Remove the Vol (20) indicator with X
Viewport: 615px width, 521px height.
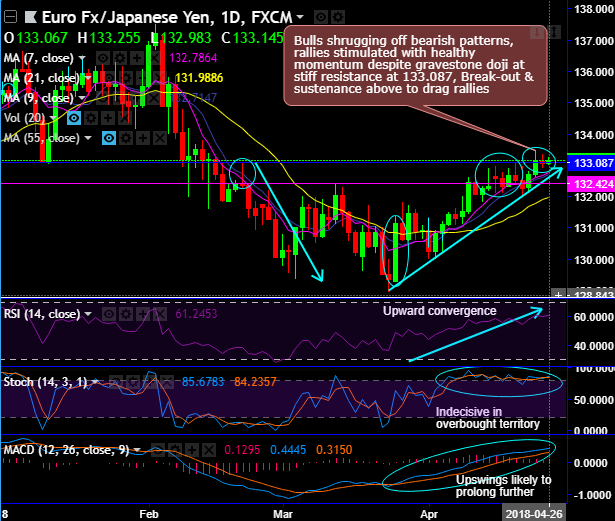click(125, 118)
